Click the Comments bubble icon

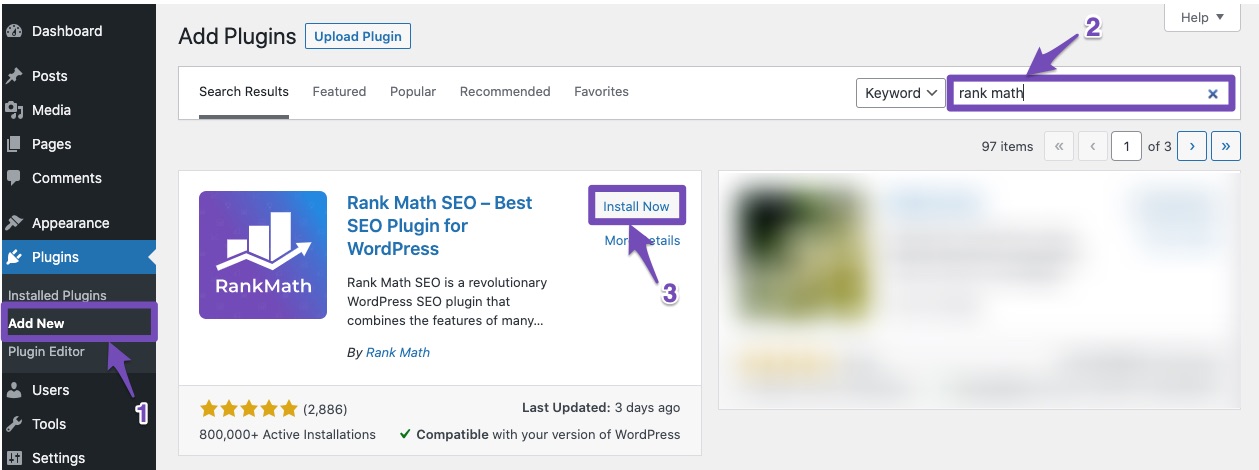click(14, 178)
